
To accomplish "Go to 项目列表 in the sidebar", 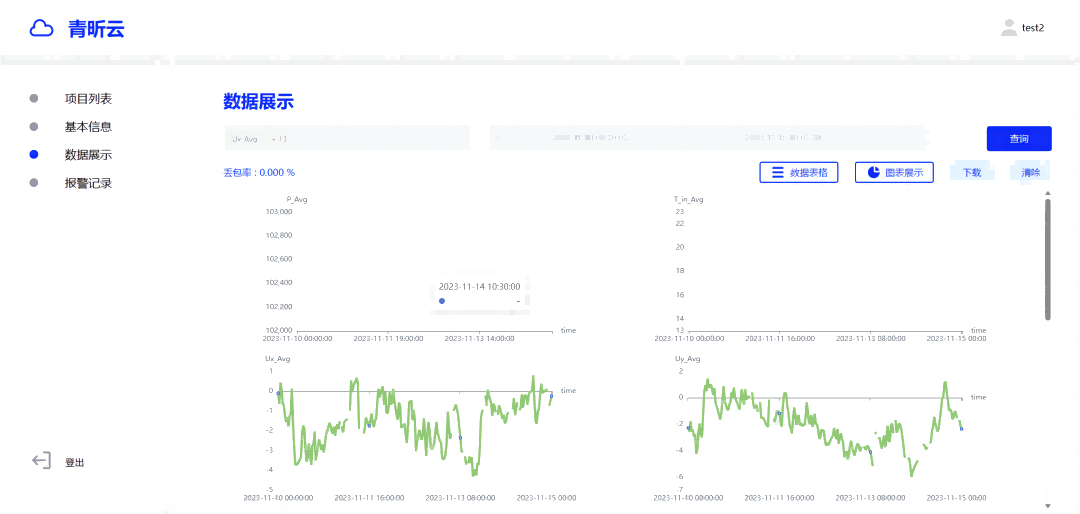I will [88, 99].
